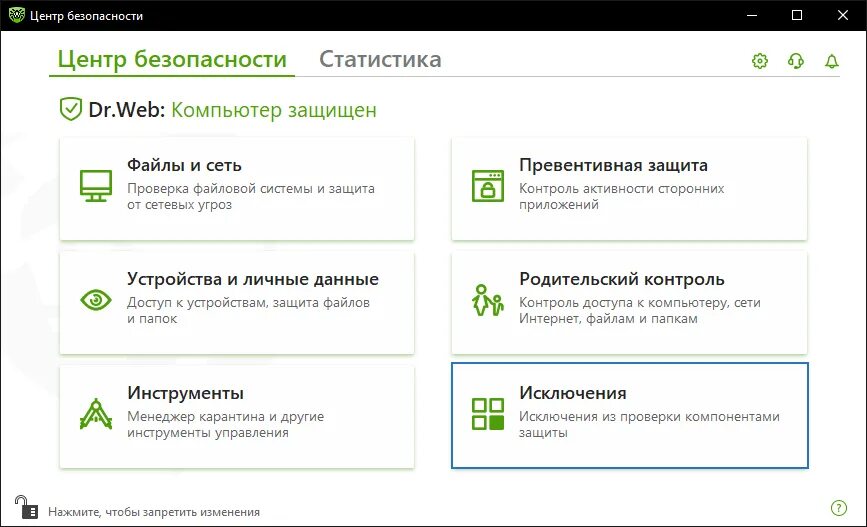This screenshot has height=527, width=867.
Task: Click the shield checkmark status icon
Action: pos(71,109)
